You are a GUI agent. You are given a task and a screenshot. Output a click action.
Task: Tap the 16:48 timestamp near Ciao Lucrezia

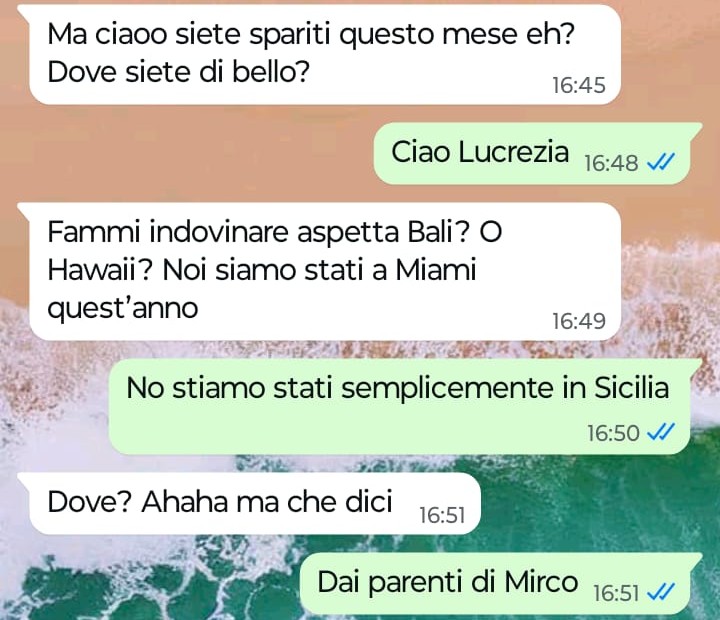[x=611, y=163]
